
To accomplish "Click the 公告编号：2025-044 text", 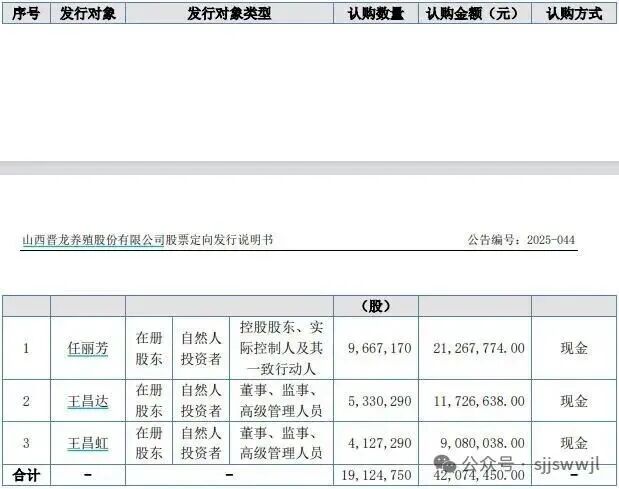I will click(x=521, y=241).
